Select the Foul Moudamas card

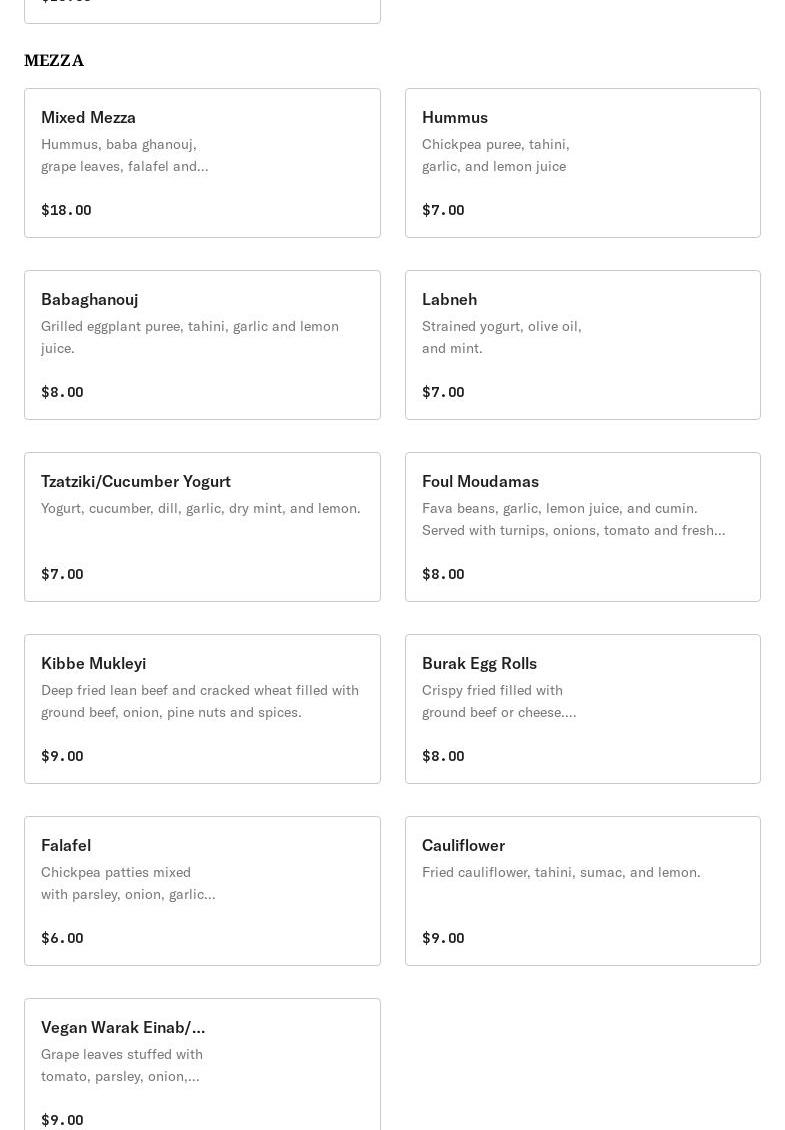click(582, 527)
